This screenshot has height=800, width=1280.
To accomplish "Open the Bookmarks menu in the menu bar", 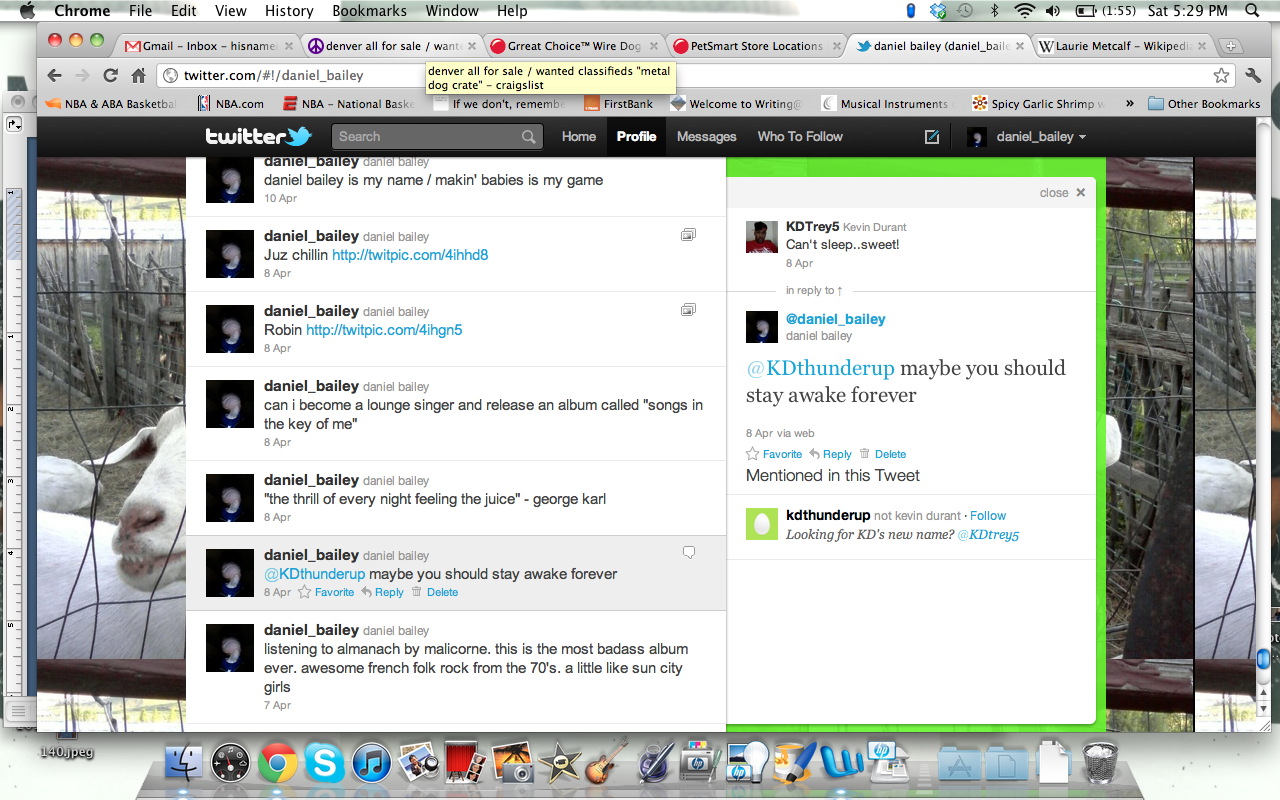I will point(370,11).
